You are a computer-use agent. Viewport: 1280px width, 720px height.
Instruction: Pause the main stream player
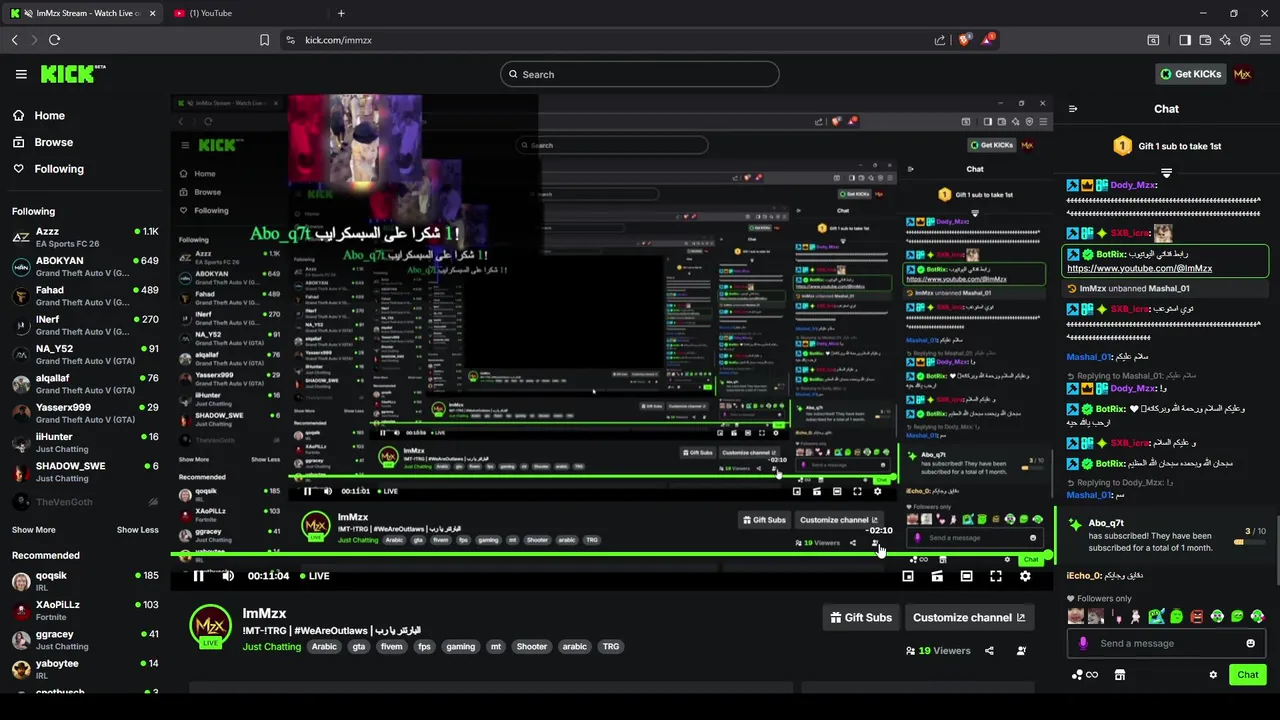point(199,576)
